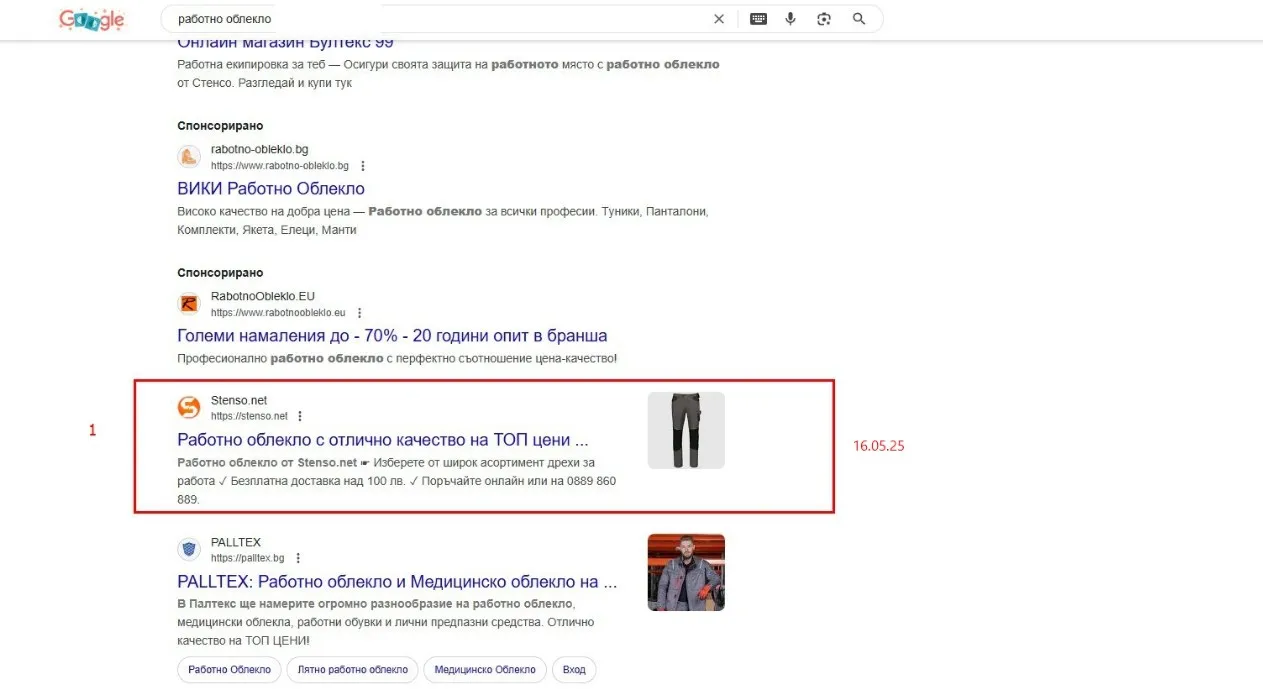Open Големи намаления до -70% ad link
This screenshot has height=689, width=1263.
(392, 336)
